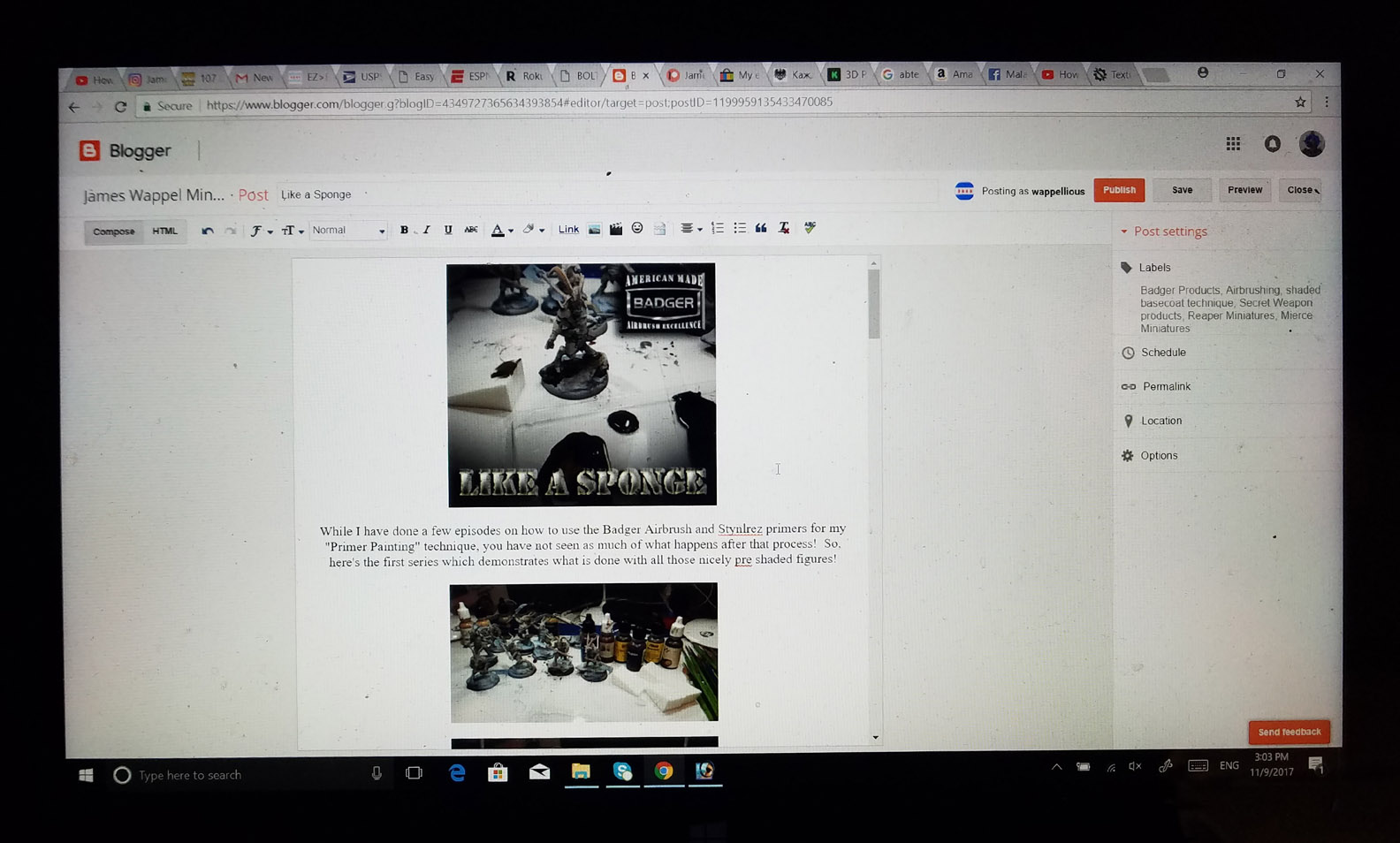Expand the Location setting
Viewport: 1400px width, 843px height.
[x=1152, y=421]
